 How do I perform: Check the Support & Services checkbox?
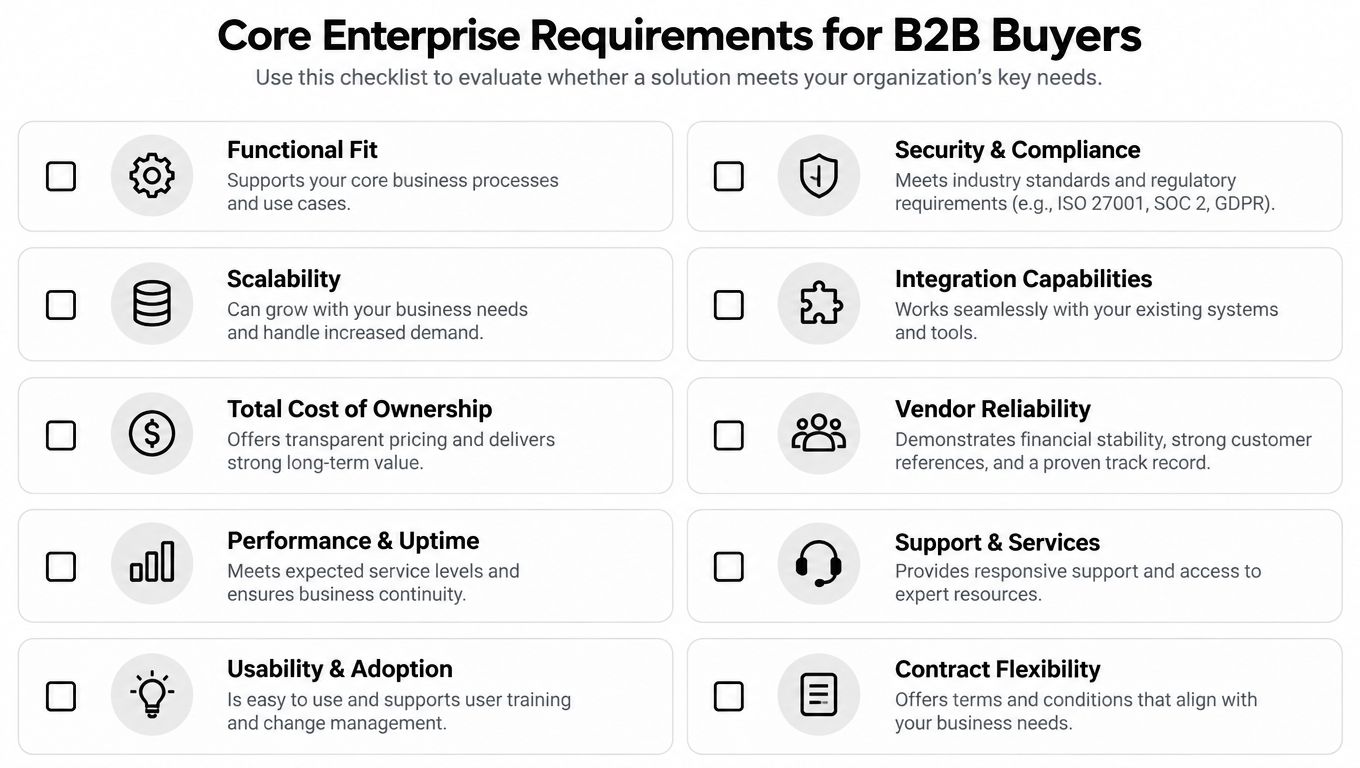728,566
